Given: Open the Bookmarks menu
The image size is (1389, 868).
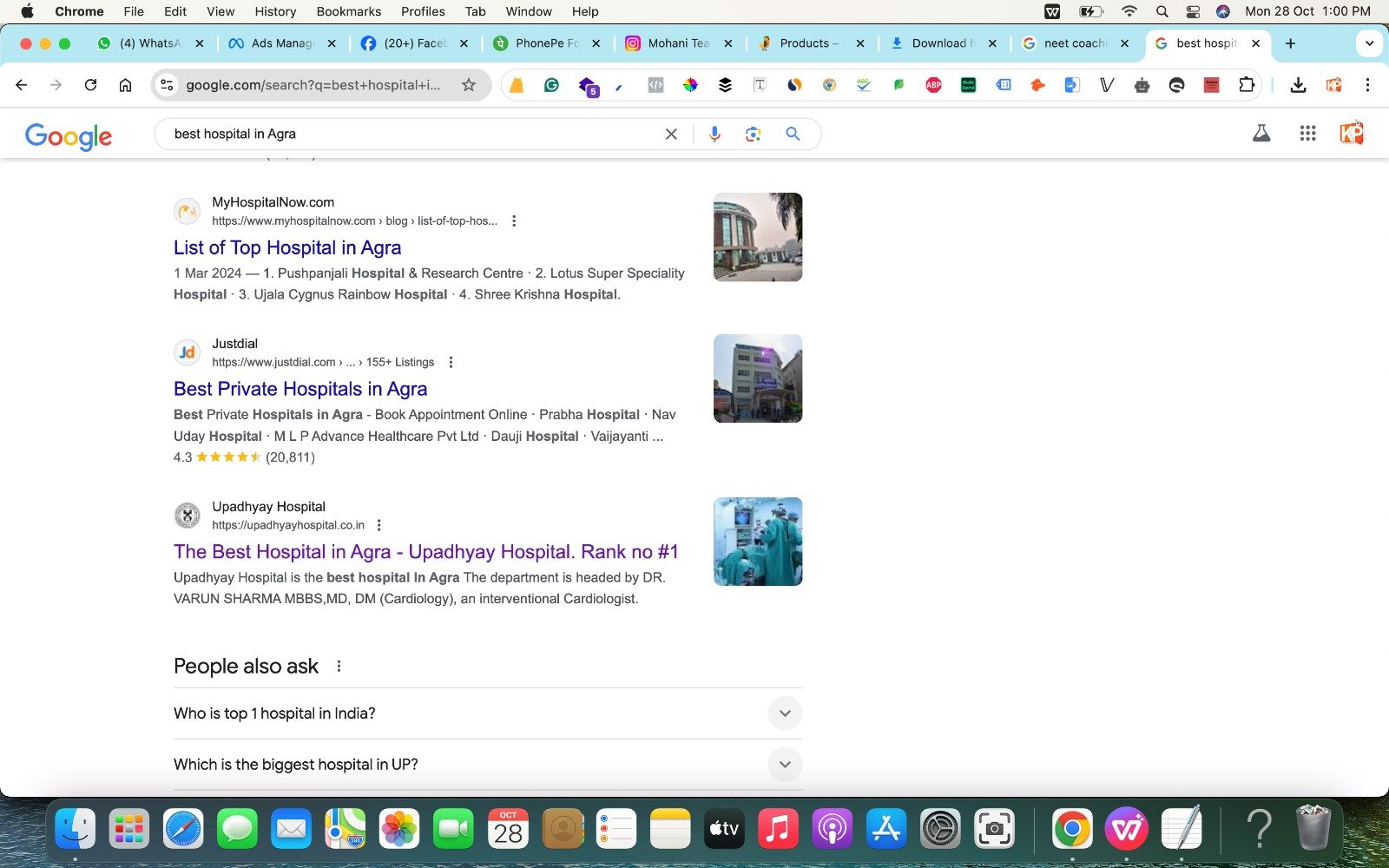Looking at the screenshot, I should click(348, 11).
